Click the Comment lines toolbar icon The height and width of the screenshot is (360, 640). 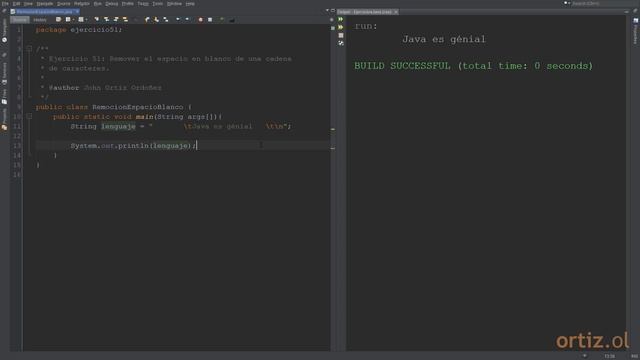click(222, 19)
